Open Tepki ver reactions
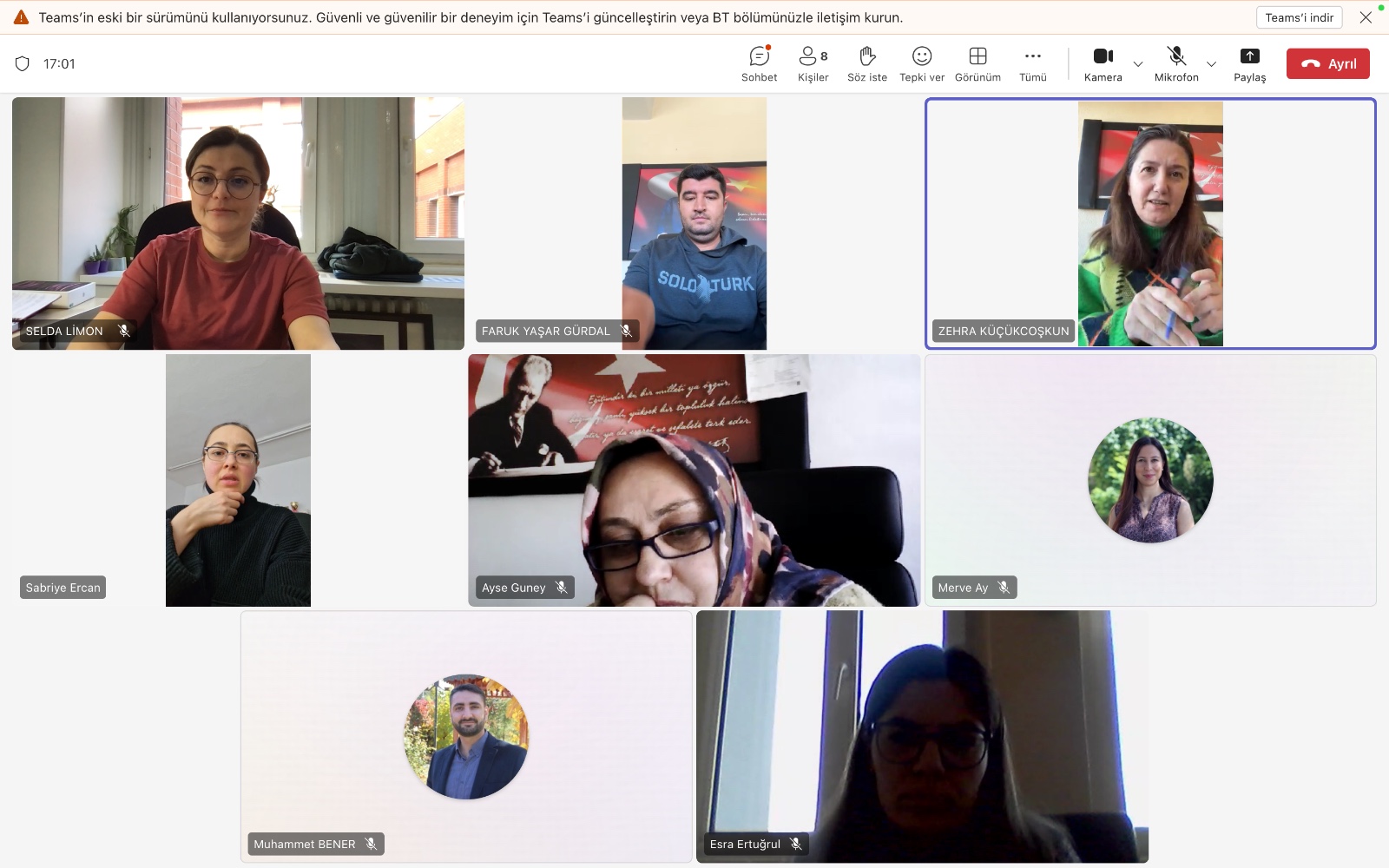Screen dimensions: 1389x868 pos(921,63)
